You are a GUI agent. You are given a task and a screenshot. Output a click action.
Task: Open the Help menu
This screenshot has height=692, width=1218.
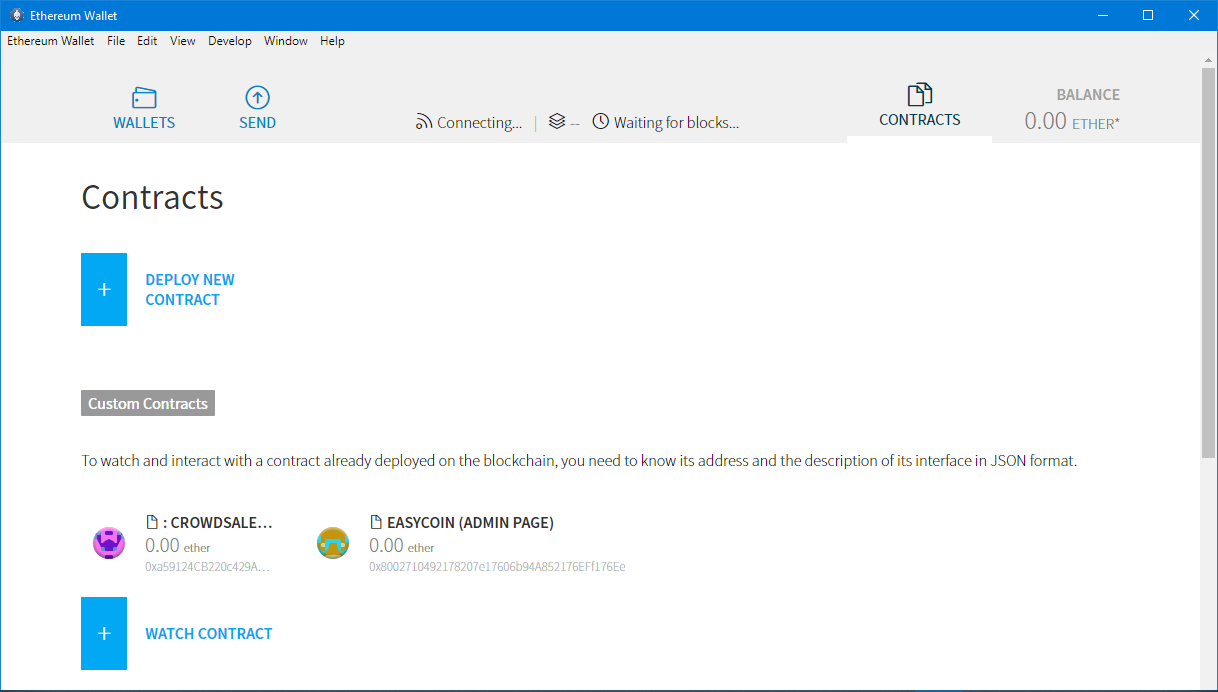click(333, 41)
